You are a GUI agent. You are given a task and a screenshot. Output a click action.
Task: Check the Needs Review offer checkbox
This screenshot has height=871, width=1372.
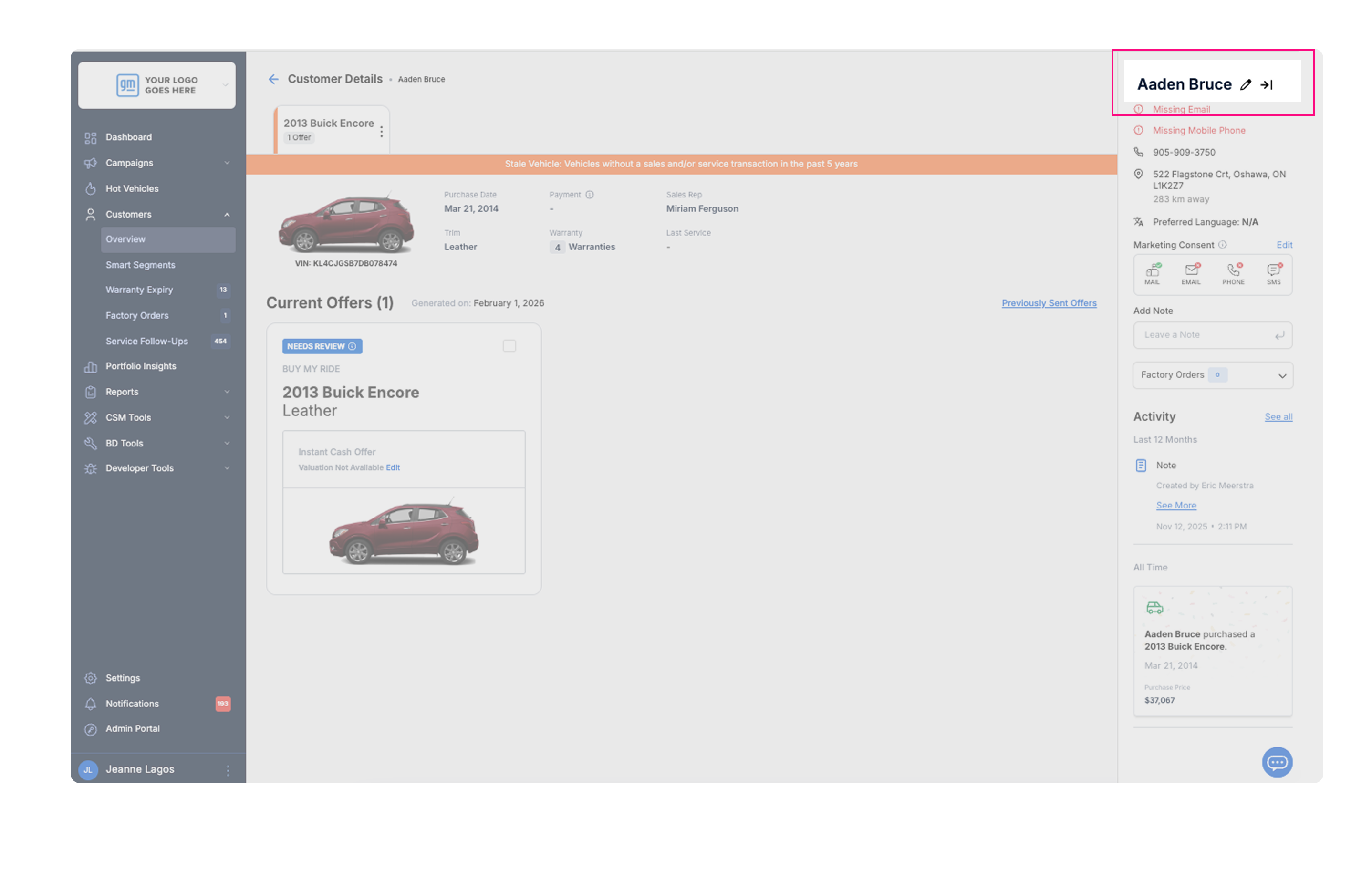coord(509,346)
